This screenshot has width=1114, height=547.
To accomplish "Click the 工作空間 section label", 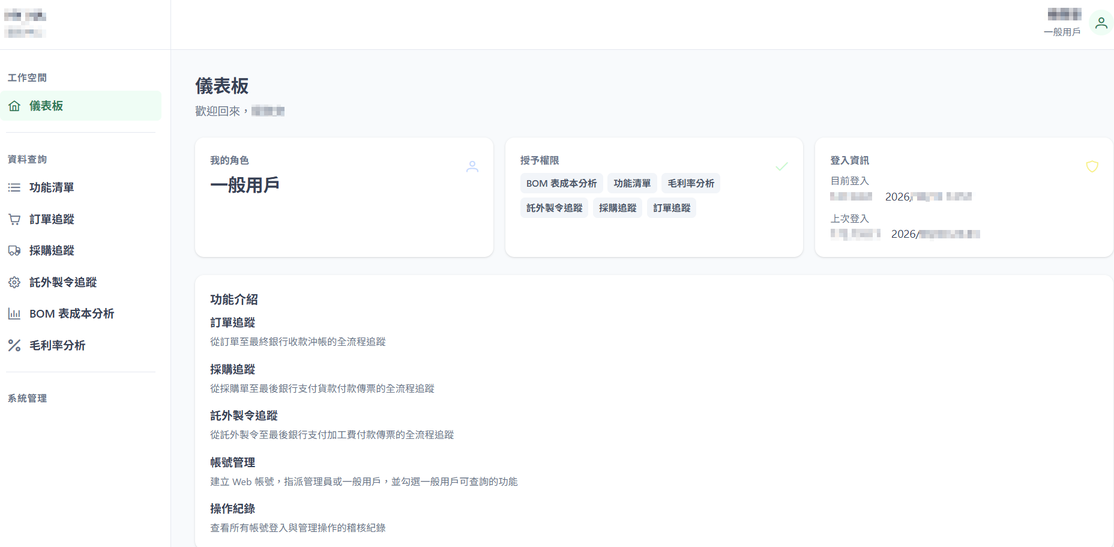I will (x=27, y=77).
